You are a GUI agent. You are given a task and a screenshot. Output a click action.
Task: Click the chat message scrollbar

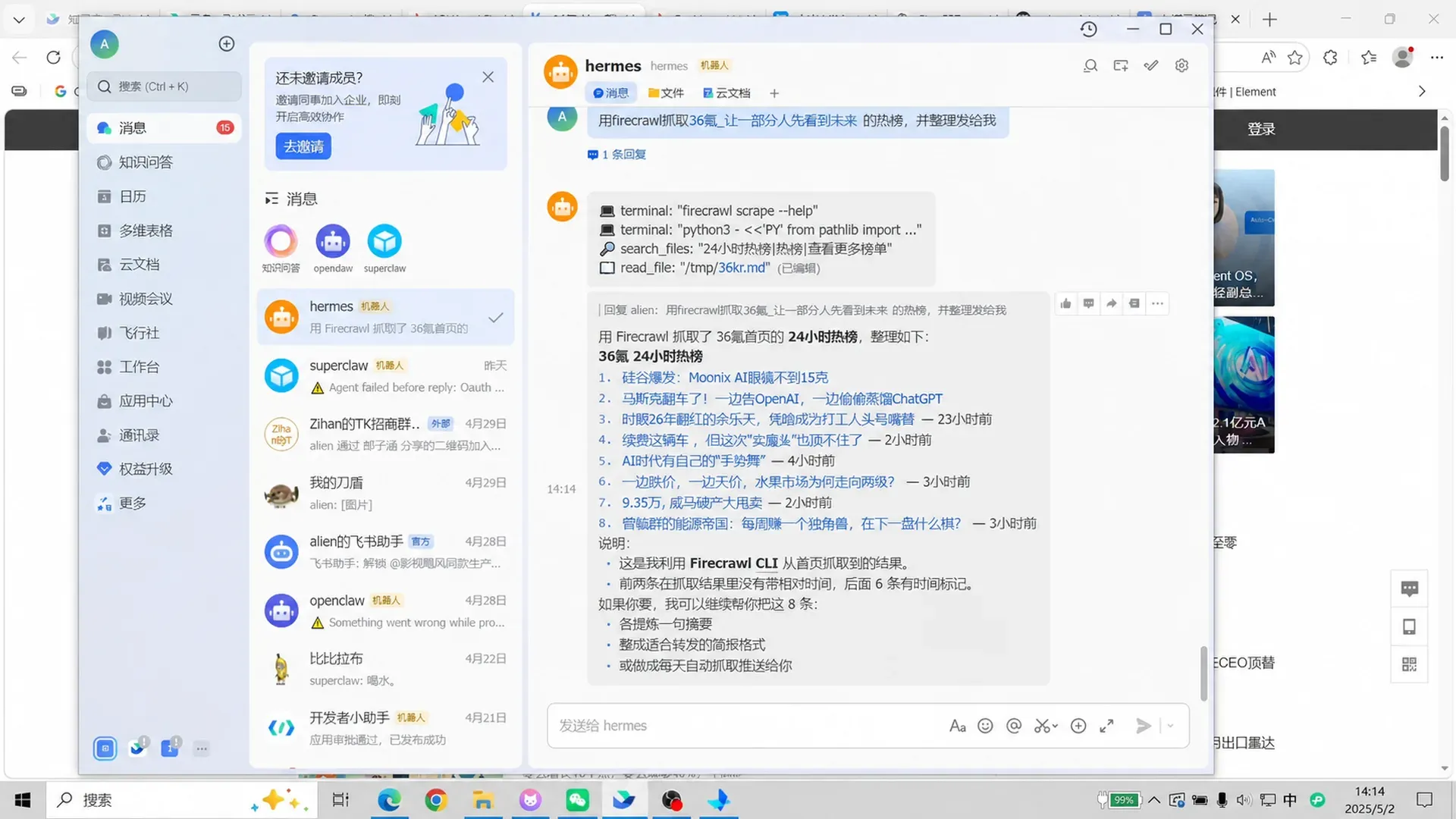[x=1203, y=673]
